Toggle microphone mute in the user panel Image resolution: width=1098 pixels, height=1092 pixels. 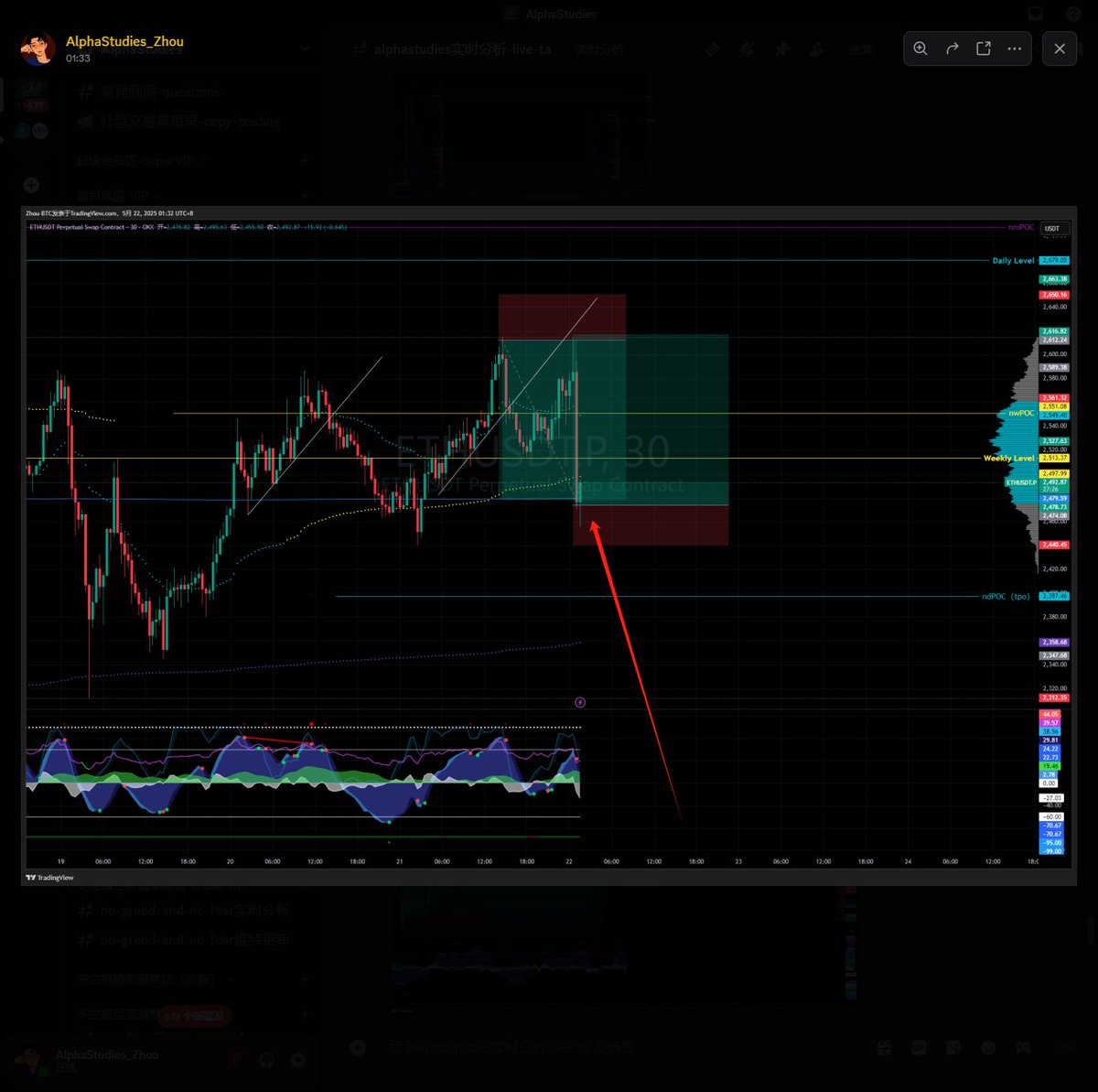(x=236, y=1060)
